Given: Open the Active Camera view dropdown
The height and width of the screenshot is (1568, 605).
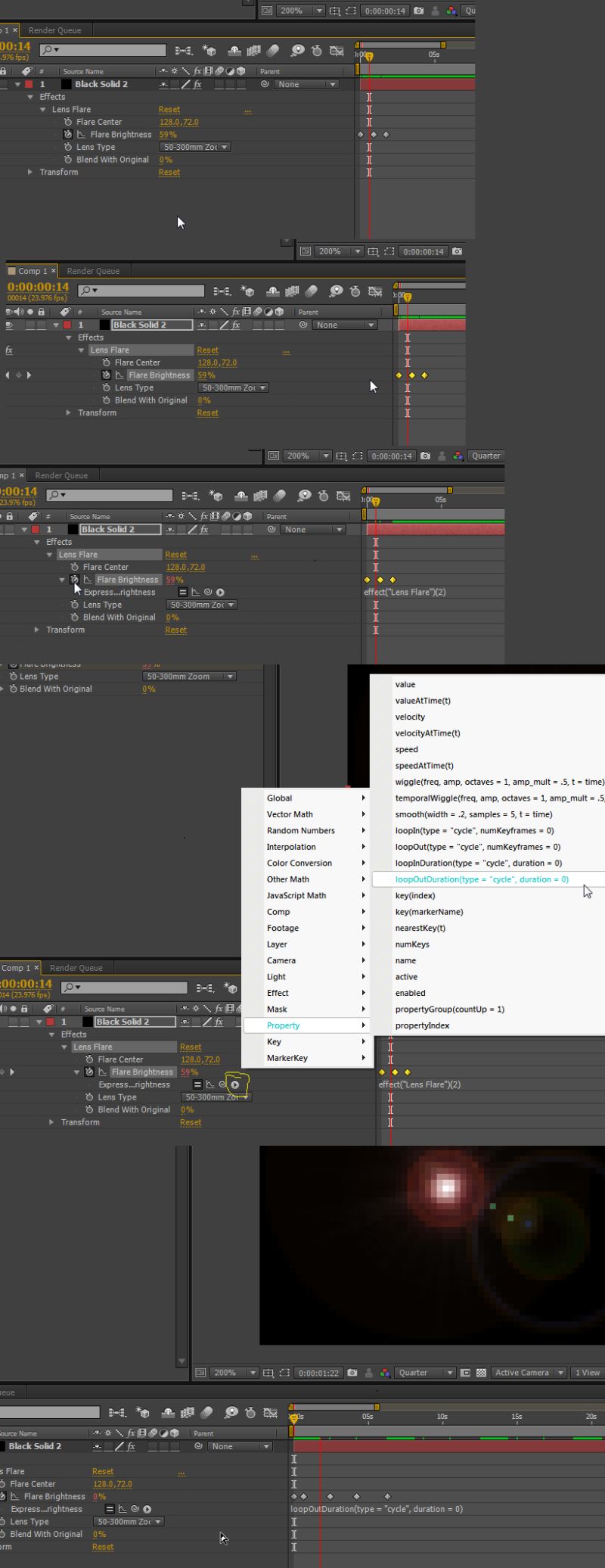Looking at the screenshot, I should pyautogui.click(x=529, y=1373).
